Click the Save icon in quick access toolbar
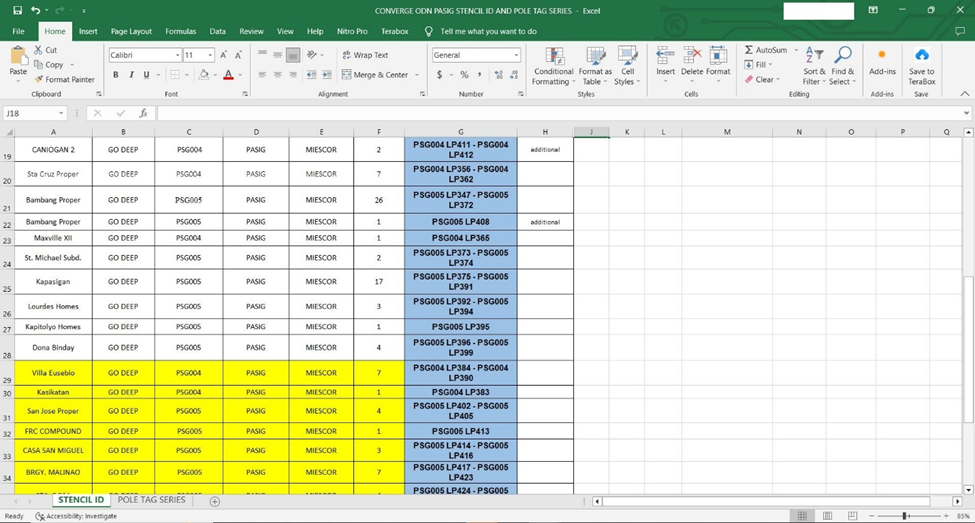This screenshot has height=523, width=975. pyautogui.click(x=17, y=11)
